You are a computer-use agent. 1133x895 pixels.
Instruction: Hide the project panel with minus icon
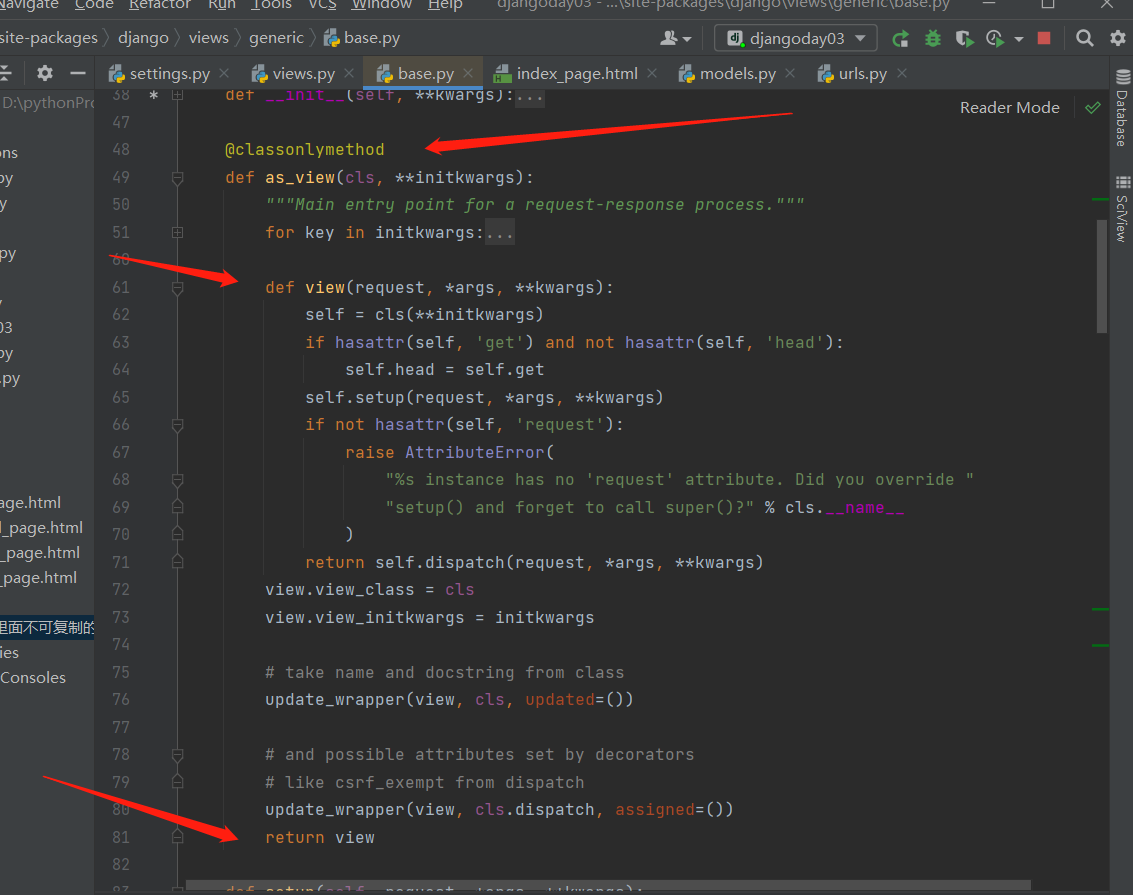(77, 73)
